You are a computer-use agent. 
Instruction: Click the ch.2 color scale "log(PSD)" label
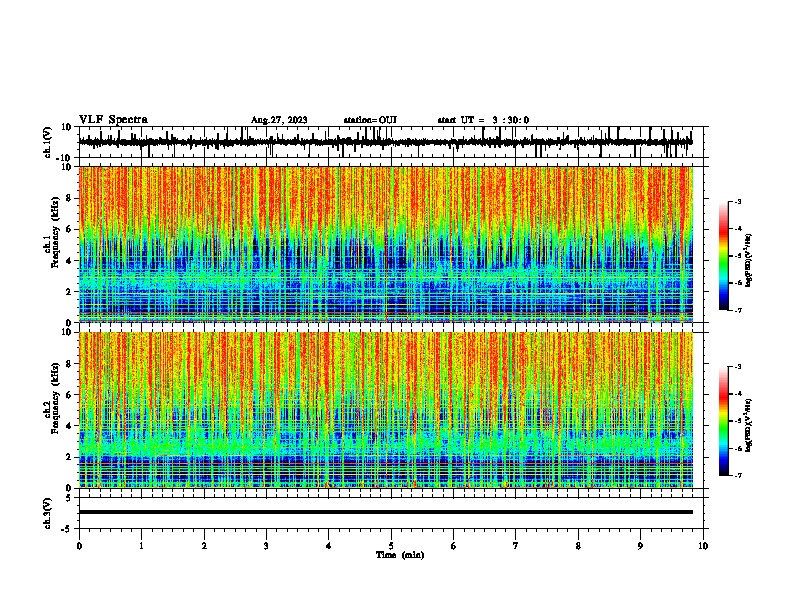(749, 425)
